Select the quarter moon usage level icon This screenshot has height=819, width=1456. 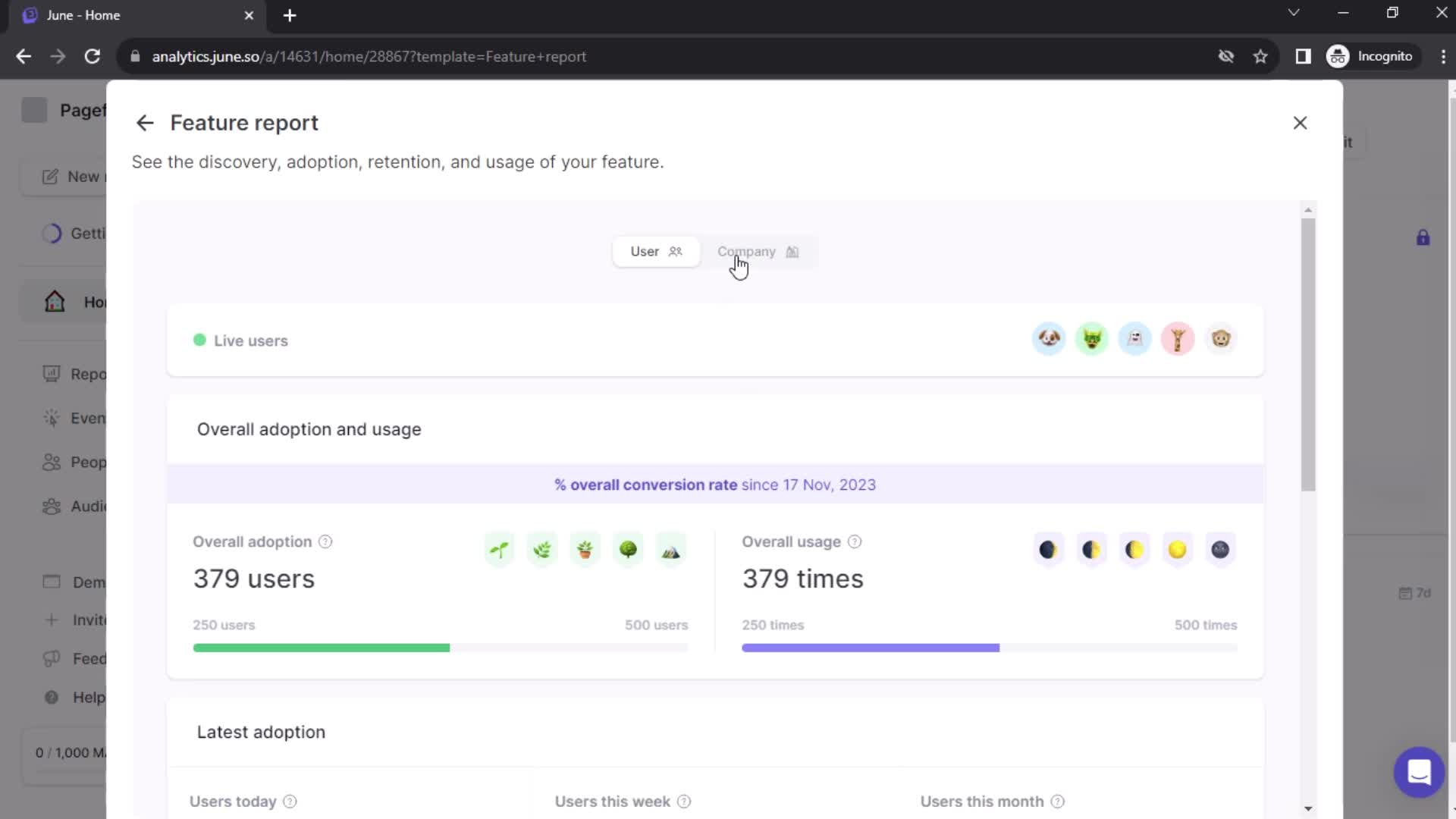tap(1091, 550)
